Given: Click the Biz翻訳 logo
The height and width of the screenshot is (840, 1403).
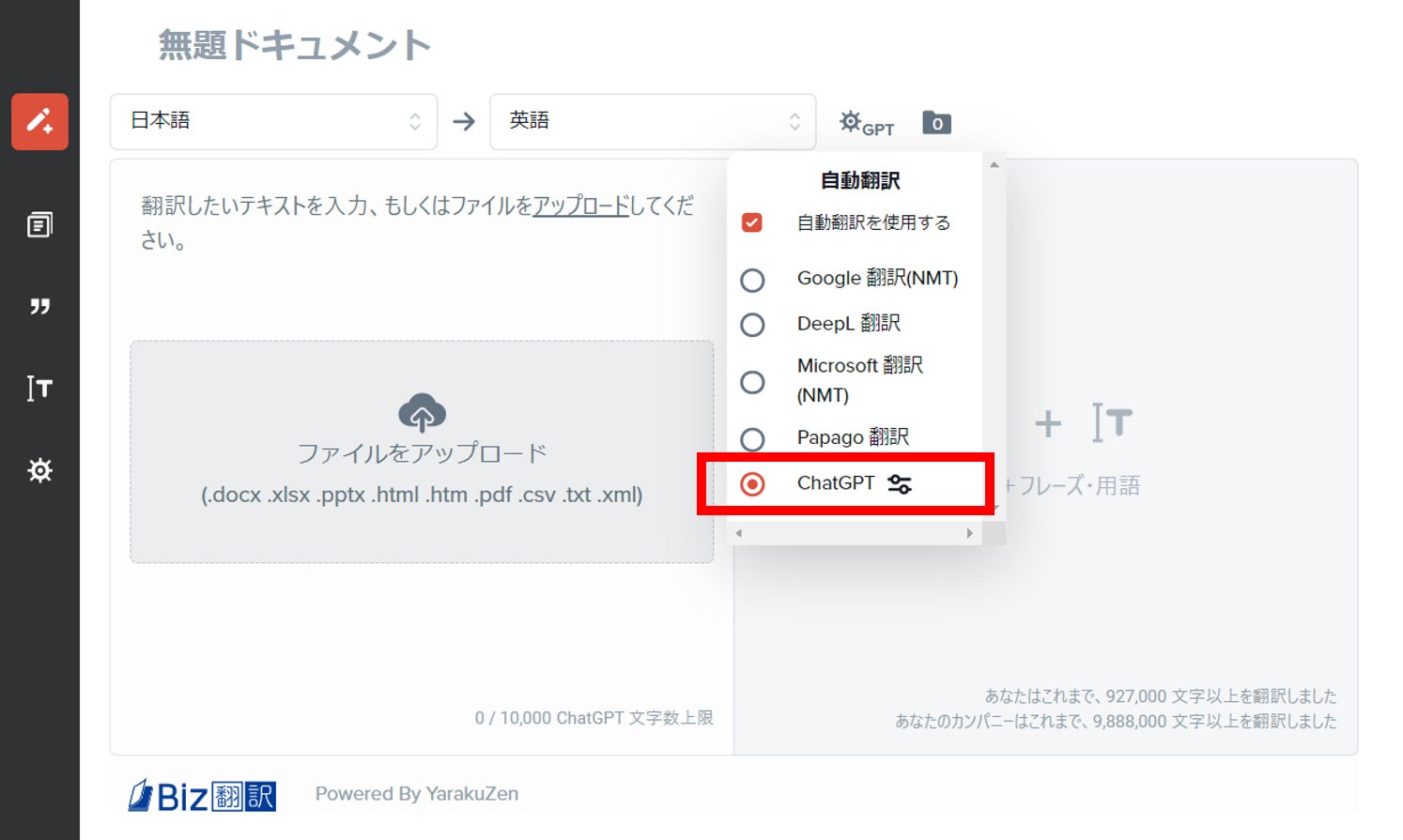Looking at the screenshot, I should (202, 796).
